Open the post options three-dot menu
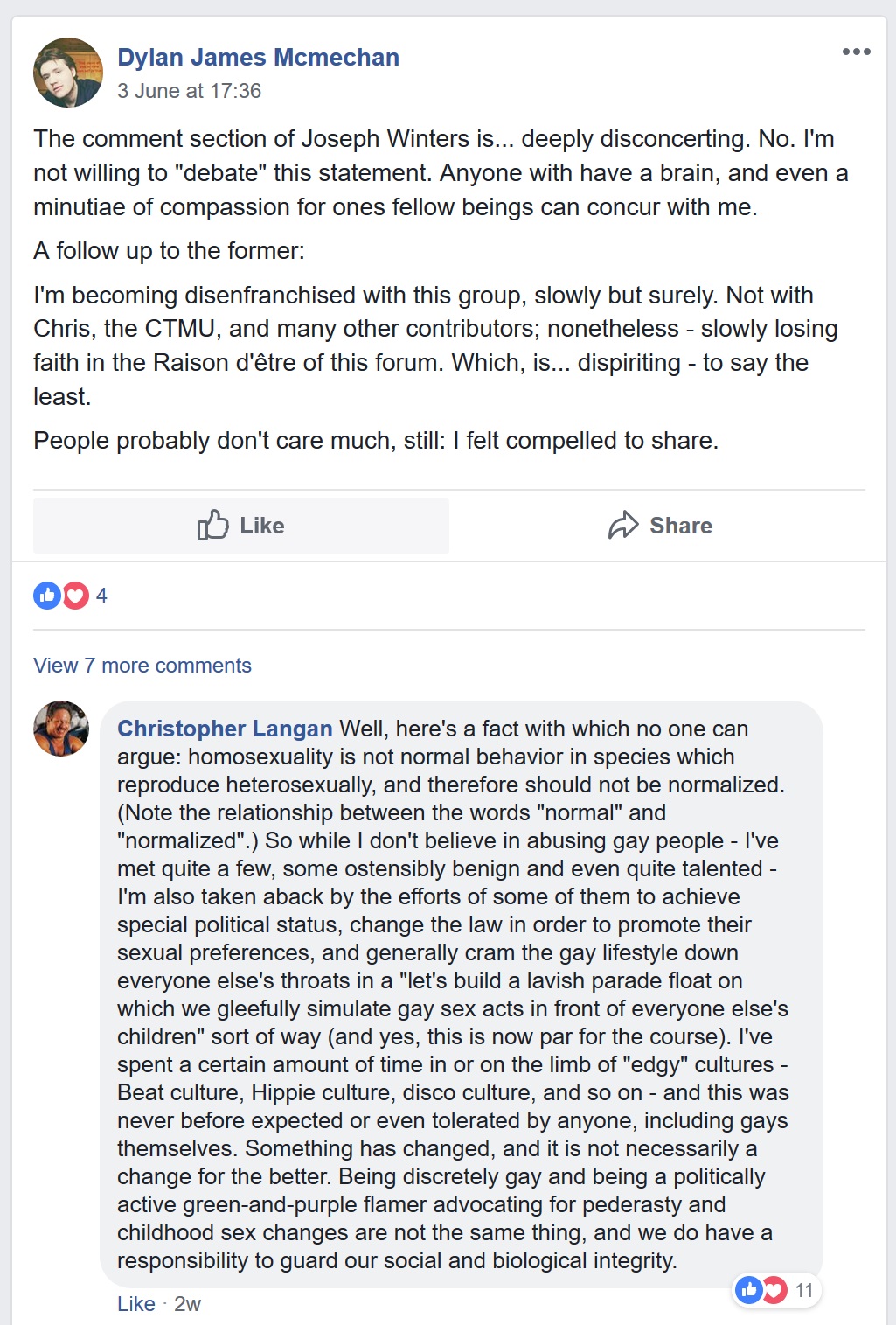The width and height of the screenshot is (896, 1325). 856,52
